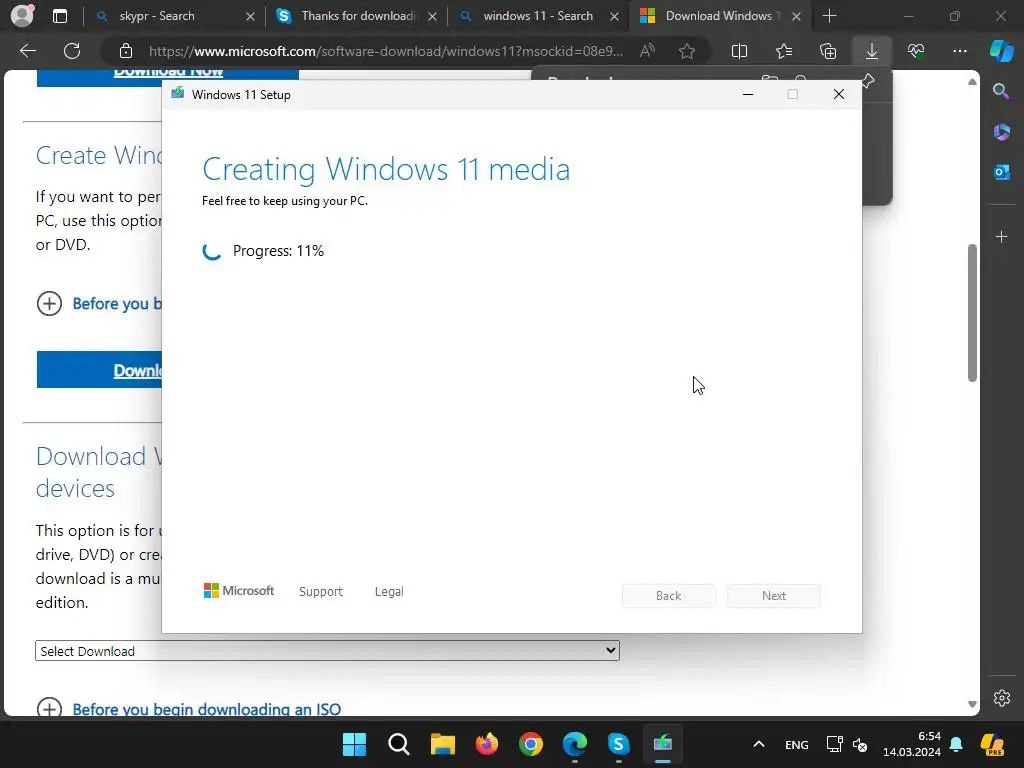The height and width of the screenshot is (768, 1024).
Task: Open Collections panel
Action: (x=827, y=51)
